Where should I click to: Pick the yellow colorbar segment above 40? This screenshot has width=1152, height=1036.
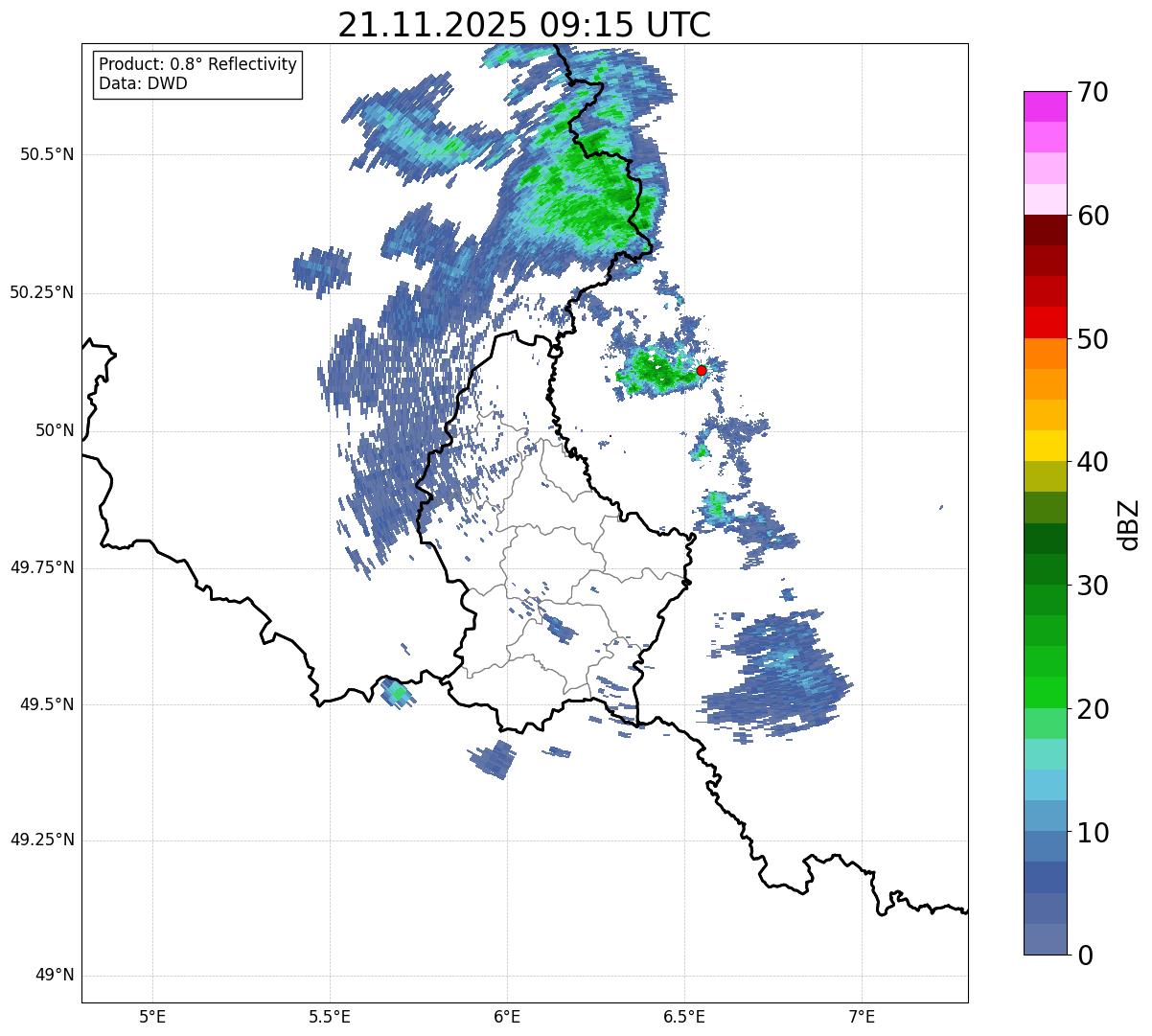pyautogui.click(x=1046, y=446)
